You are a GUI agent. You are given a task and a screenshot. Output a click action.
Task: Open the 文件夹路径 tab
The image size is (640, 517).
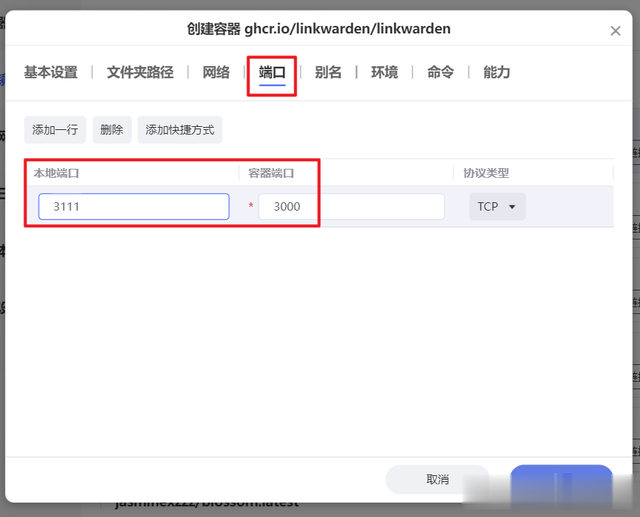140,72
